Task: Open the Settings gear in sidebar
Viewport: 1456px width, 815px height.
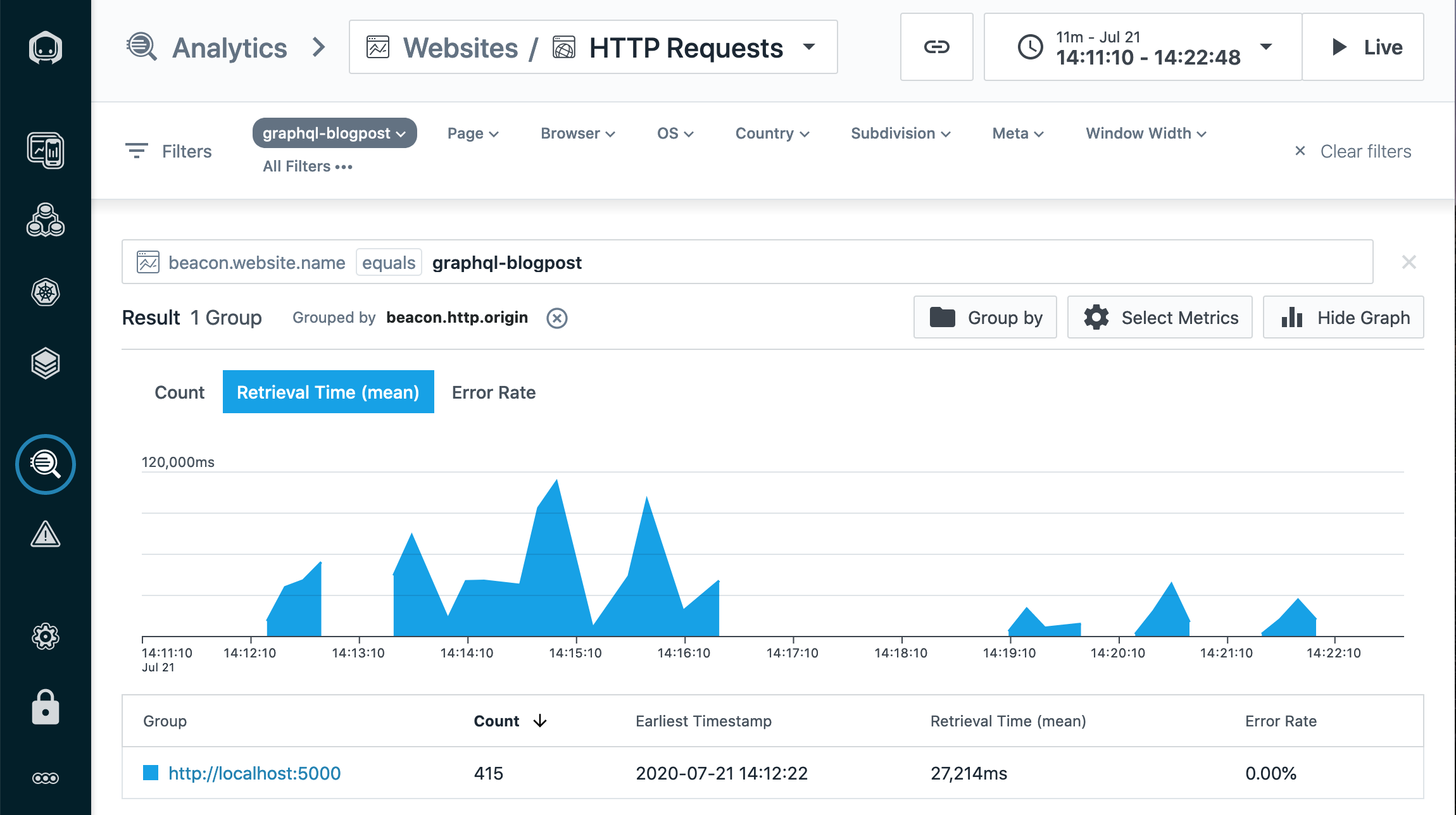Action: point(46,637)
